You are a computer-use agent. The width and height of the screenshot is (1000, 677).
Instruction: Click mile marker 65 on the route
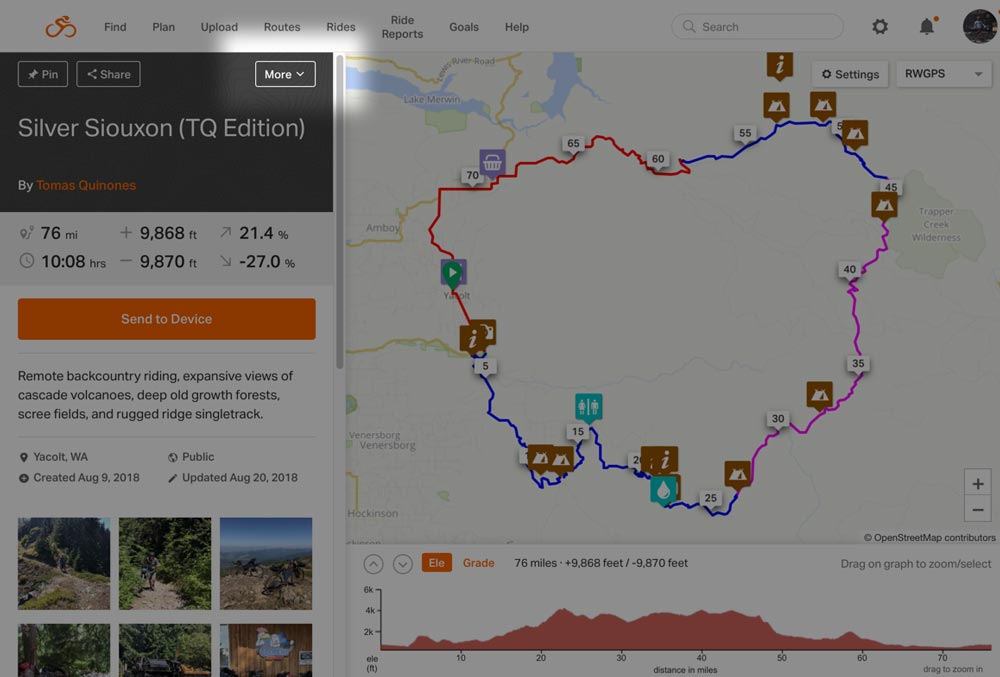[x=573, y=144]
